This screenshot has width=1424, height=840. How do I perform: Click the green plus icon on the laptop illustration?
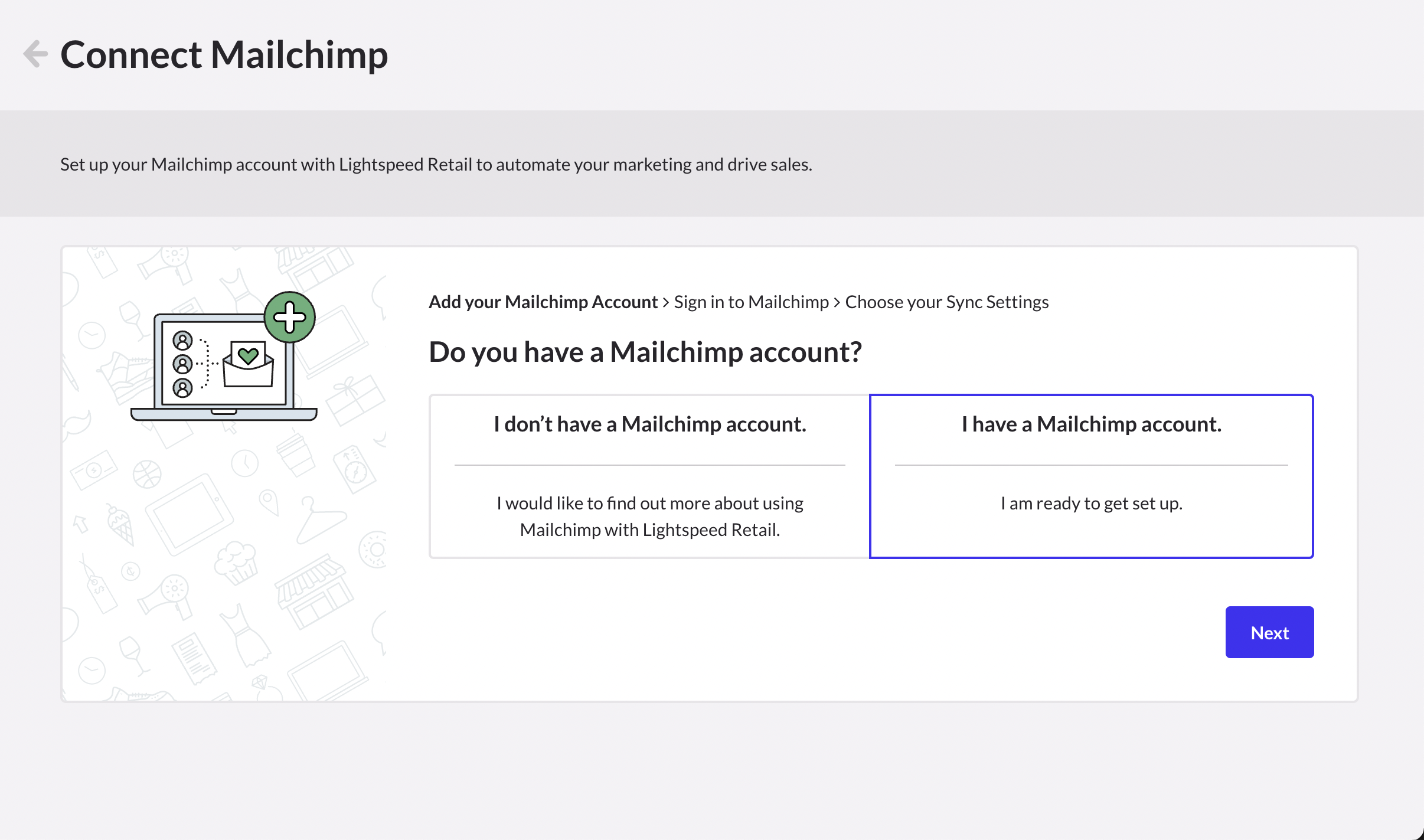290,316
